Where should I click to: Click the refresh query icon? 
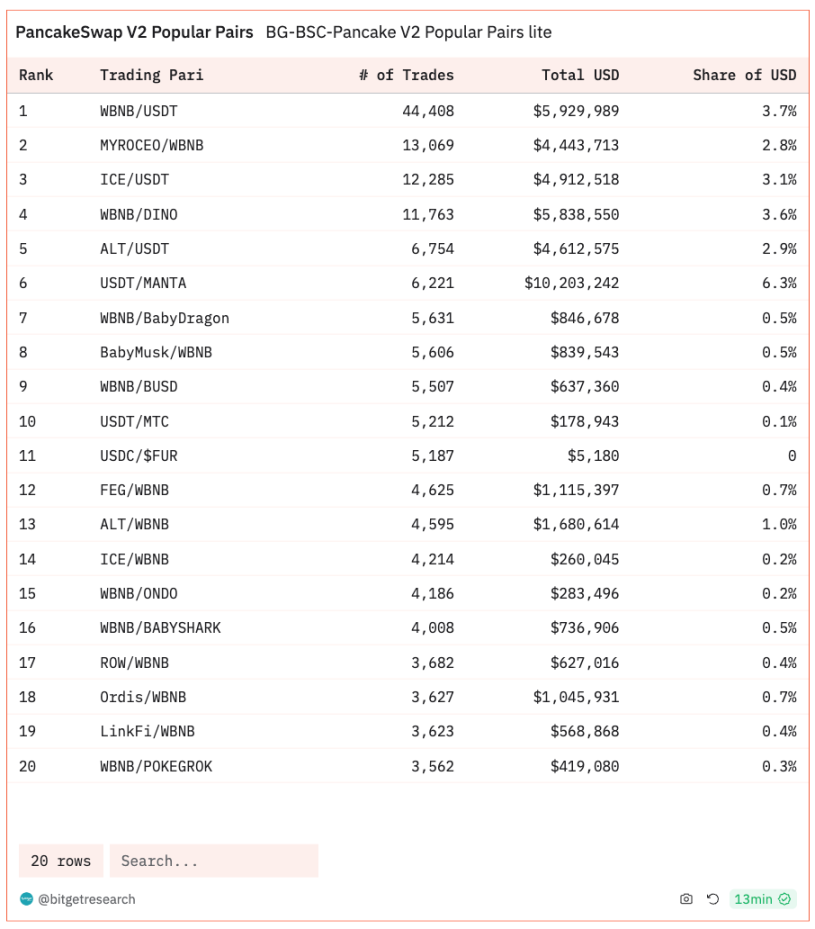point(712,899)
